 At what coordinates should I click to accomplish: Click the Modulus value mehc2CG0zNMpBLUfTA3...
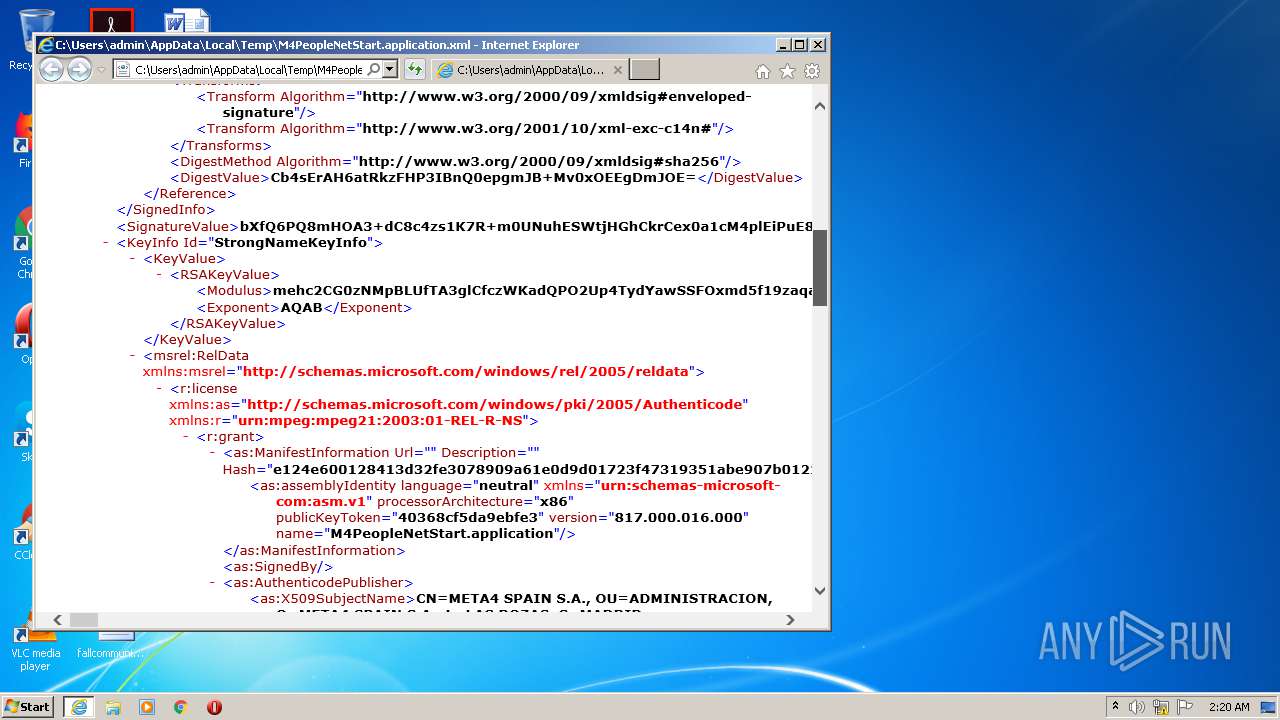click(x=542, y=291)
